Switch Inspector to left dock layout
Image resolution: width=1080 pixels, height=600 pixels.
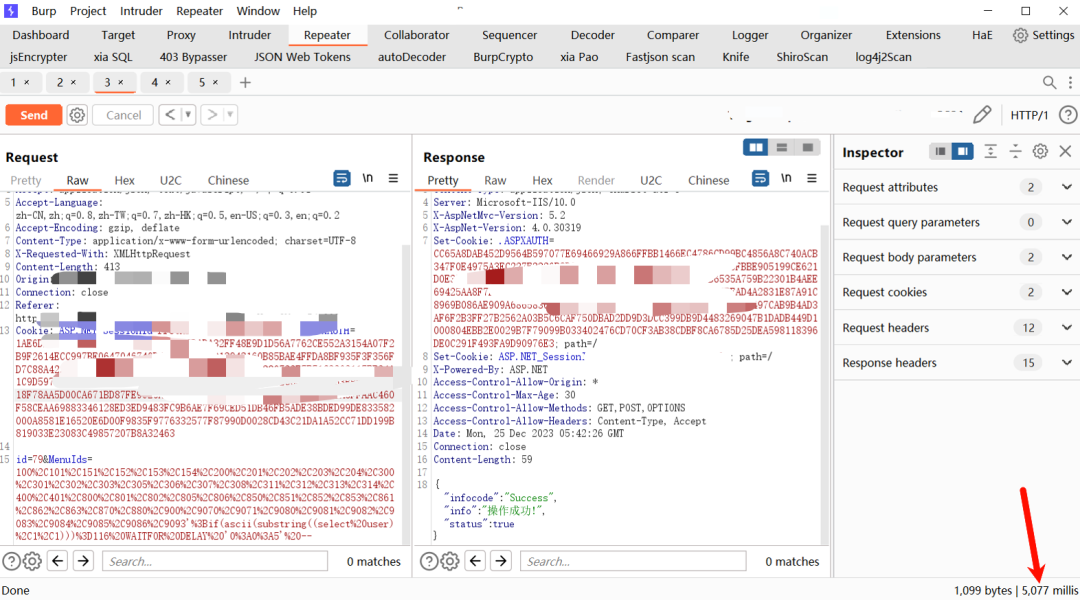pyautogui.click(x=939, y=152)
